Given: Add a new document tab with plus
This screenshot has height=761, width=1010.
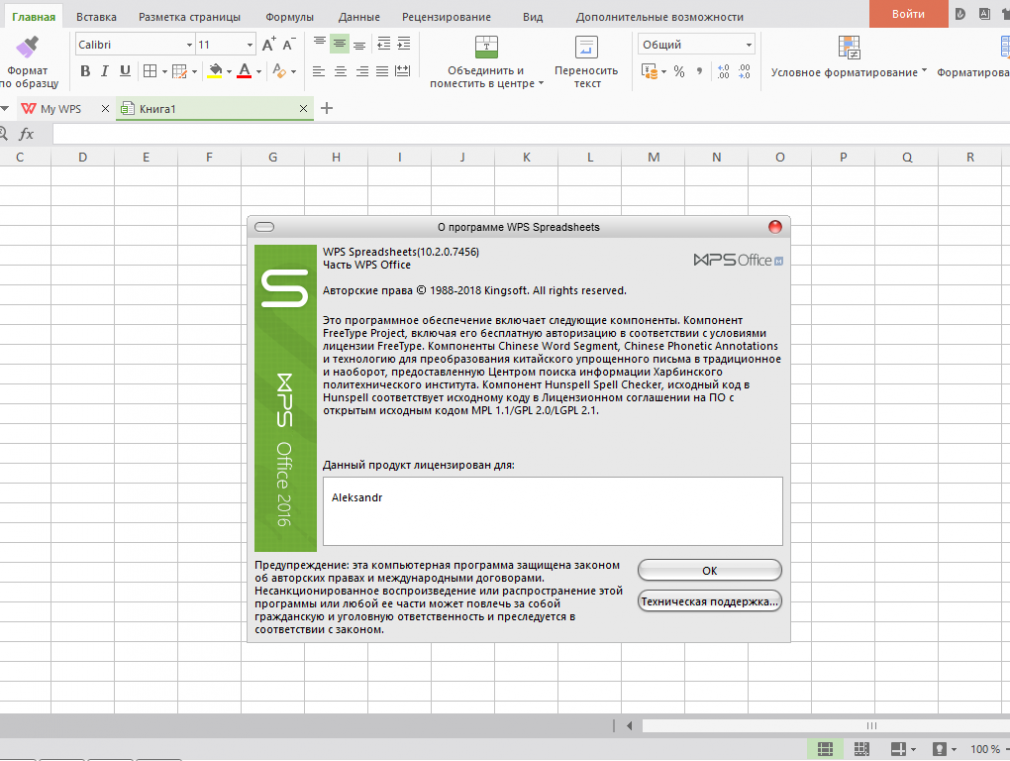Looking at the screenshot, I should (x=327, y=108).
